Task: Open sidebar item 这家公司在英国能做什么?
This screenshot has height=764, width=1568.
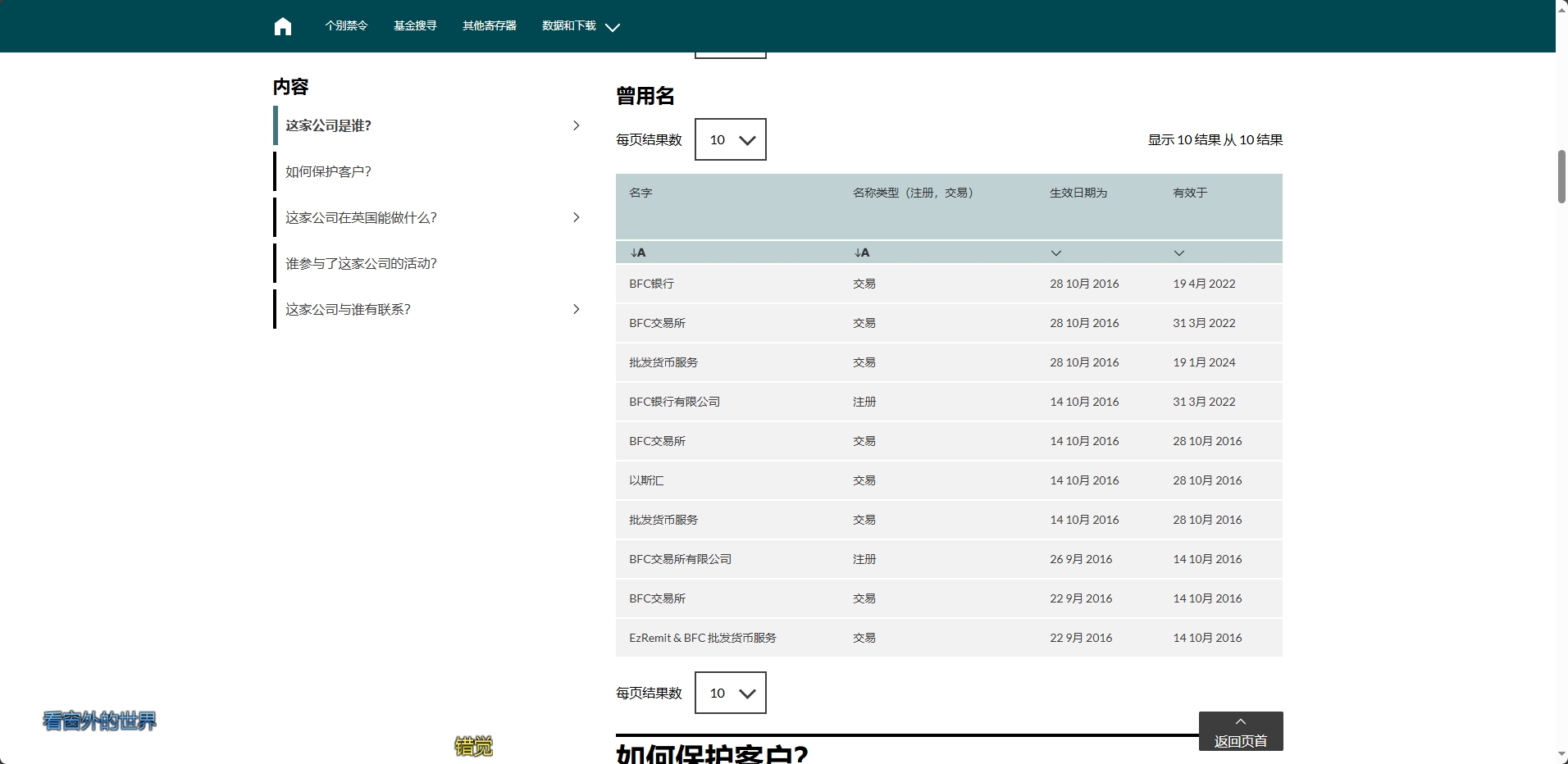Action: 361,217
